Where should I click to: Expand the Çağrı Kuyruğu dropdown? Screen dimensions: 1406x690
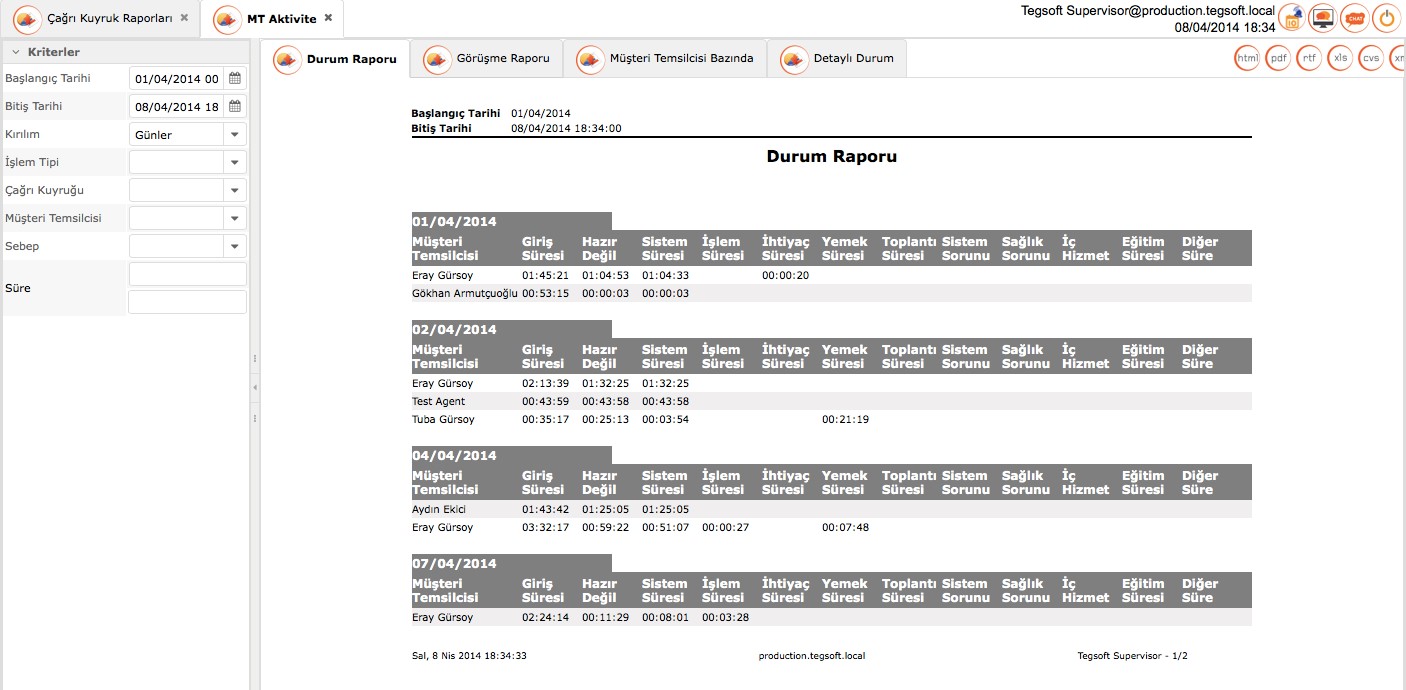(234, 190)
